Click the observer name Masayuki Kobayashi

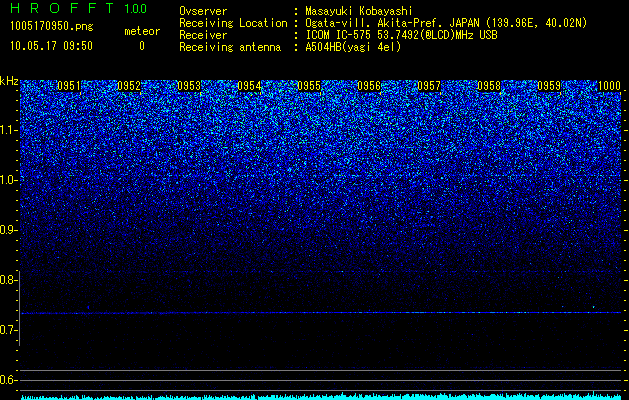pyautogui.click(x=359, y=11)
